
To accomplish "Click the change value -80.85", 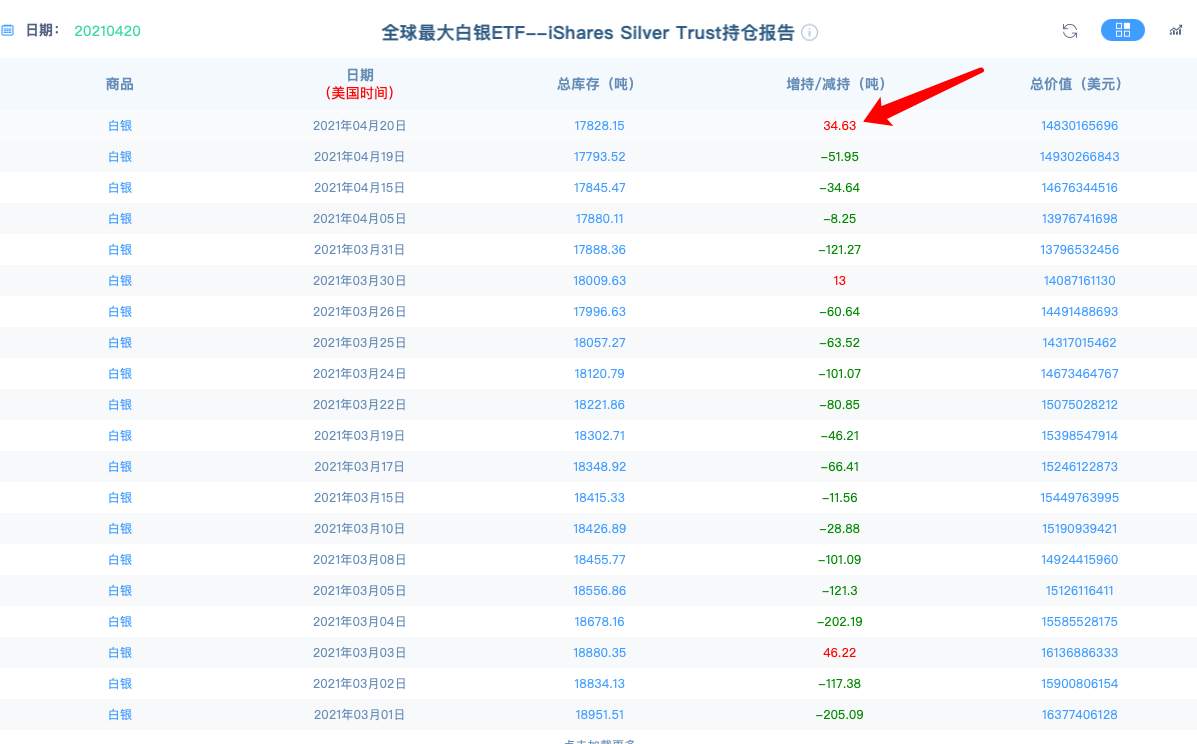I will (x=839, y=404).
